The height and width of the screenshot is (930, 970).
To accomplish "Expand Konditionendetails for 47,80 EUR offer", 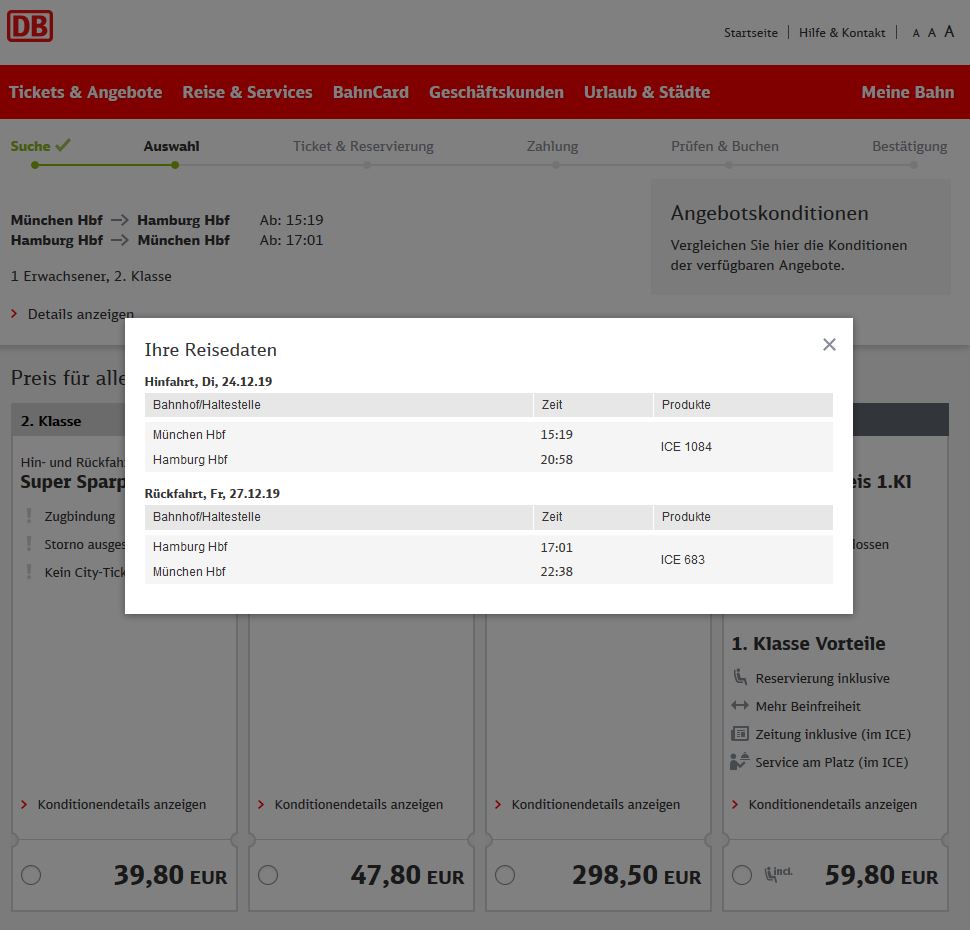I will (x=358, y=804).
